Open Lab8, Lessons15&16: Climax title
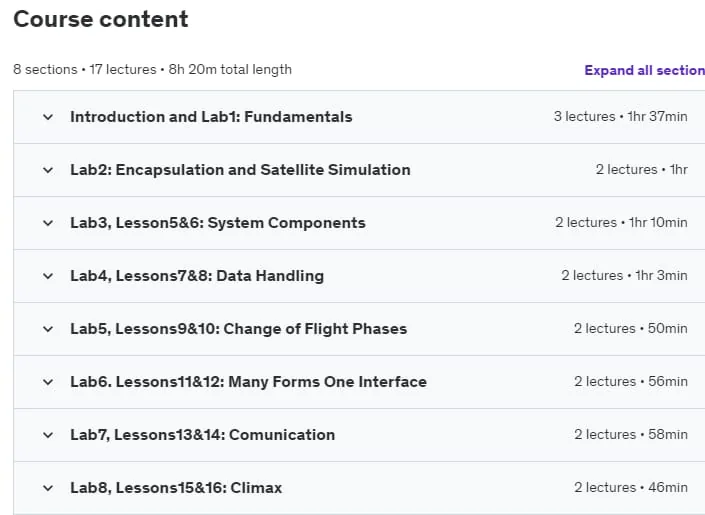 tap(176, 488)
